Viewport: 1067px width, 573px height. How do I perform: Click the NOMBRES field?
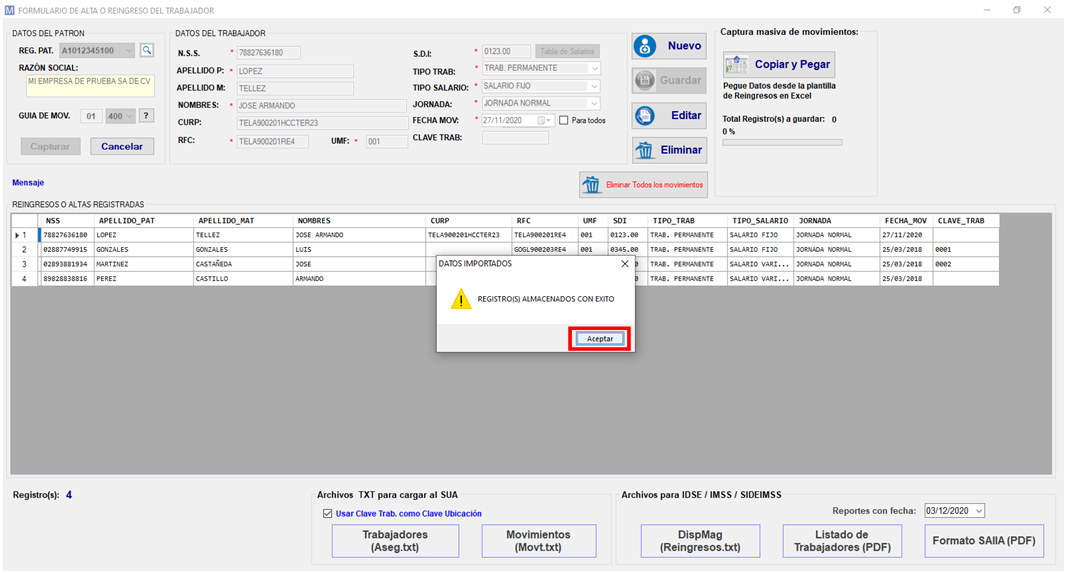click(x=321, y=105)
